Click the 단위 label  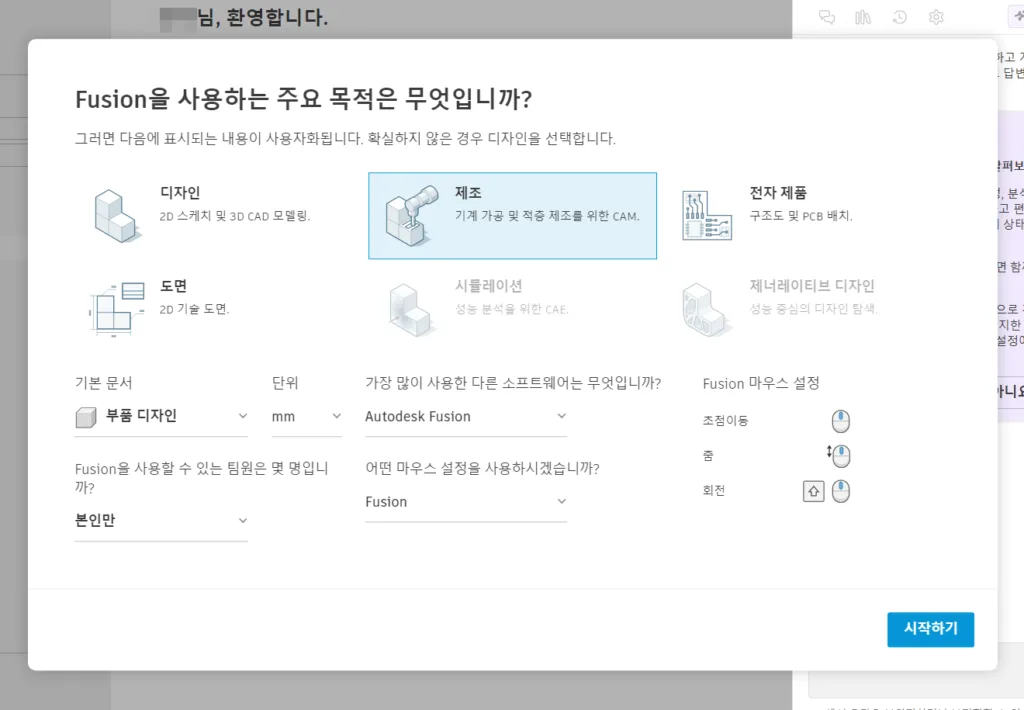tap(285, 383)
